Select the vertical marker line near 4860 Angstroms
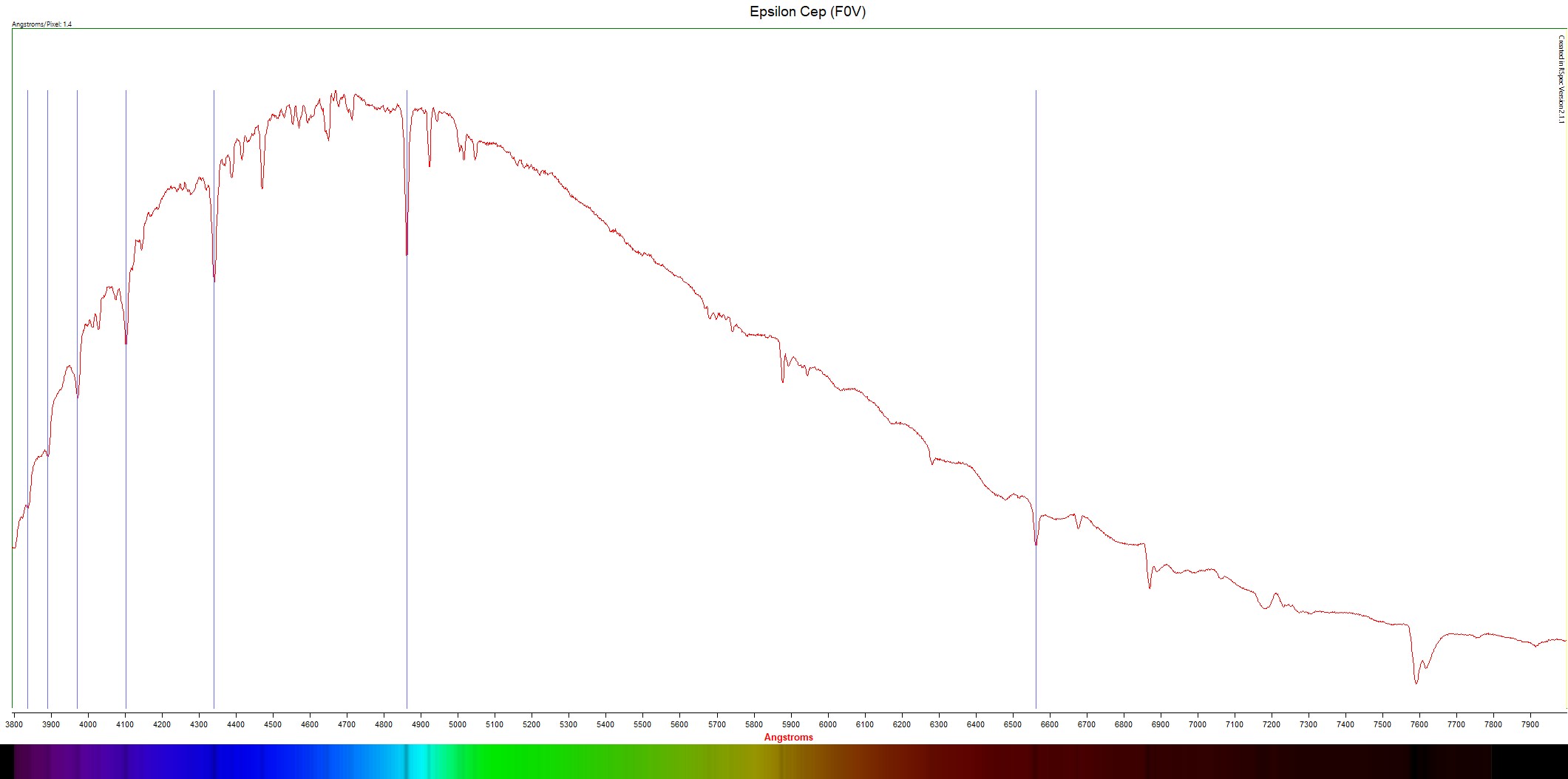 pyautogui.click(x=407, y=443)
